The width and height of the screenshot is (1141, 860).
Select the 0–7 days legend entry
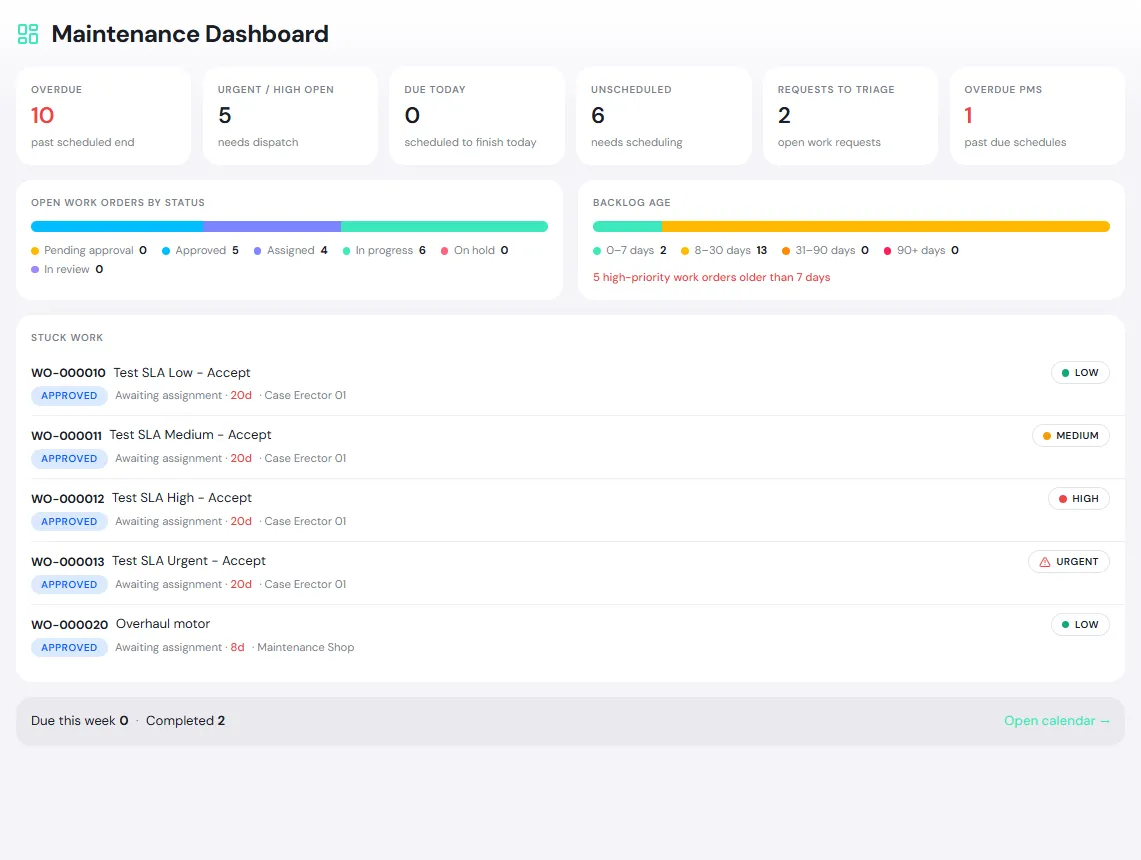click(x=629, y=250)
